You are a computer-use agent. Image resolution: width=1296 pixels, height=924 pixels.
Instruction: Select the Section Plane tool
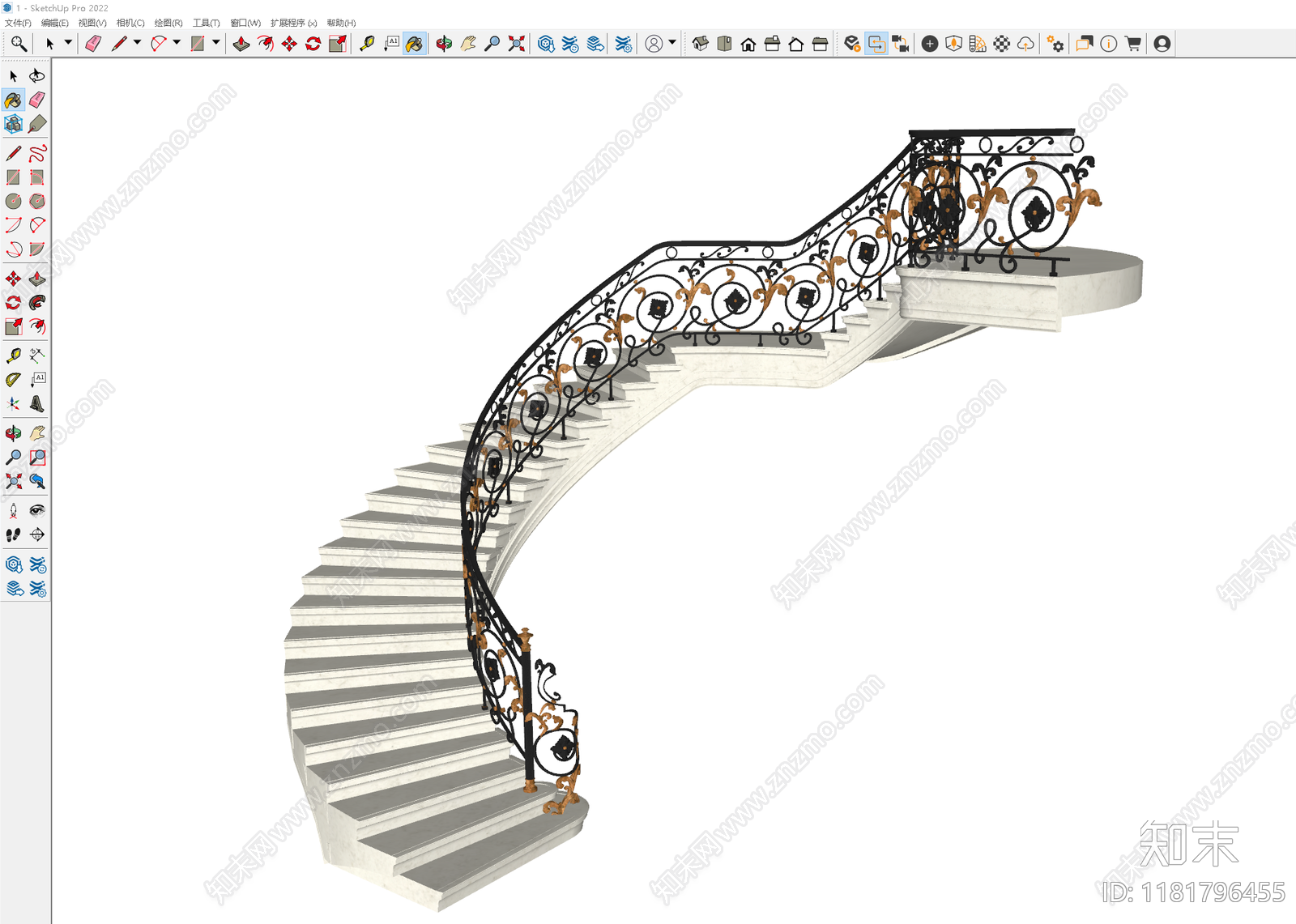(37, 534)
